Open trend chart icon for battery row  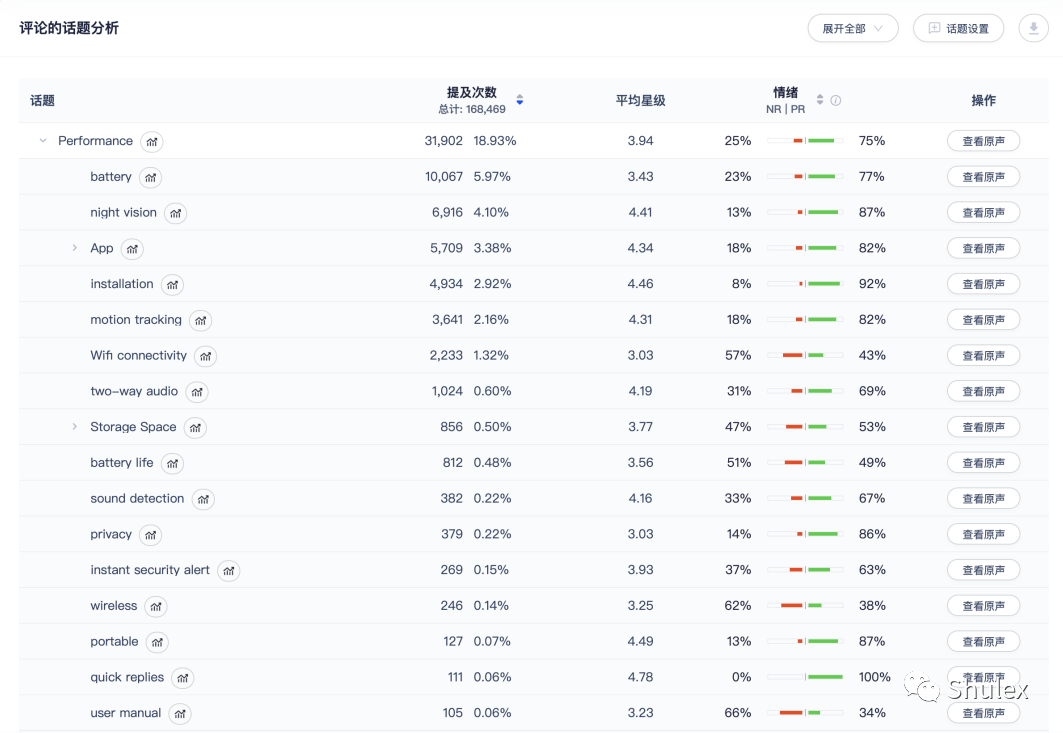(x=151, y=178)
